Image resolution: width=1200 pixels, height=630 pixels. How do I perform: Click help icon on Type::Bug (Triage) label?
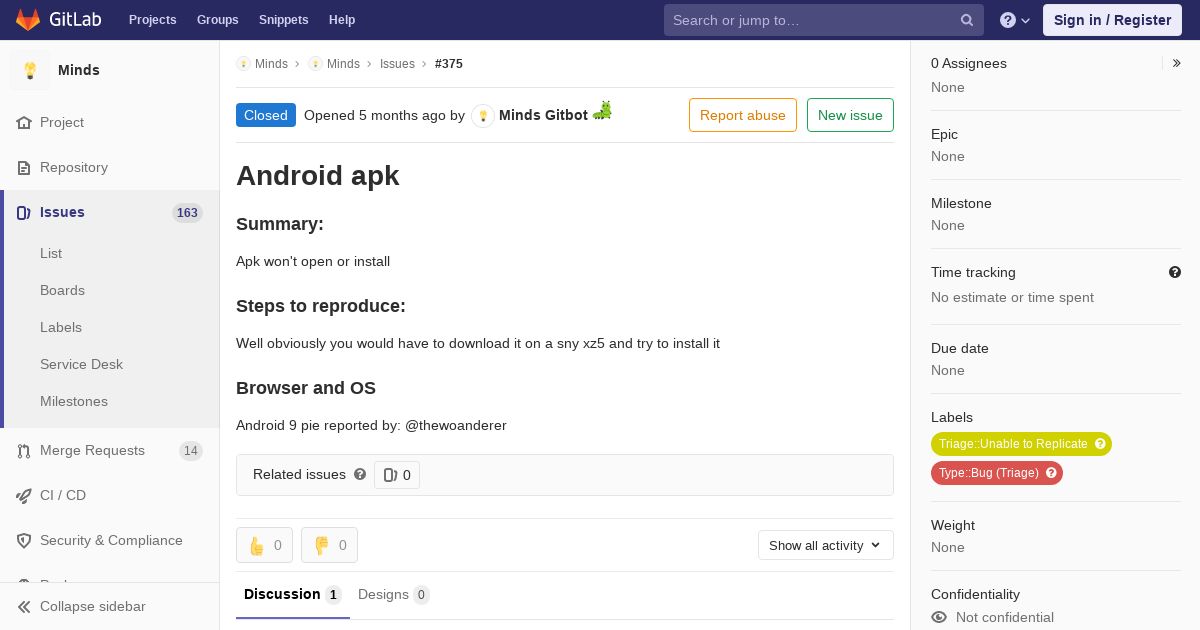(x=1051, y=473)
